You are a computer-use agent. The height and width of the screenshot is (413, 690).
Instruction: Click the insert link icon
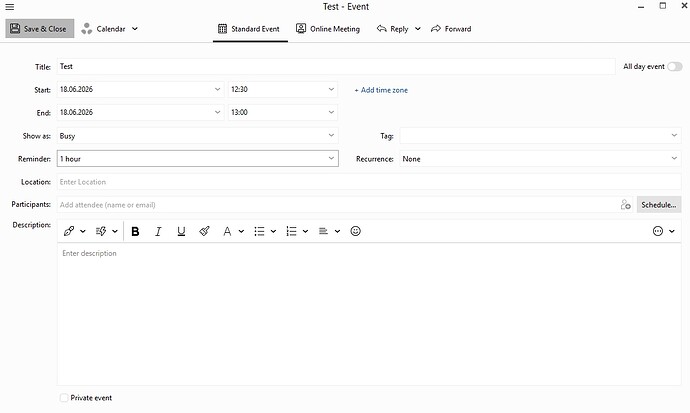tap(69, 231)
